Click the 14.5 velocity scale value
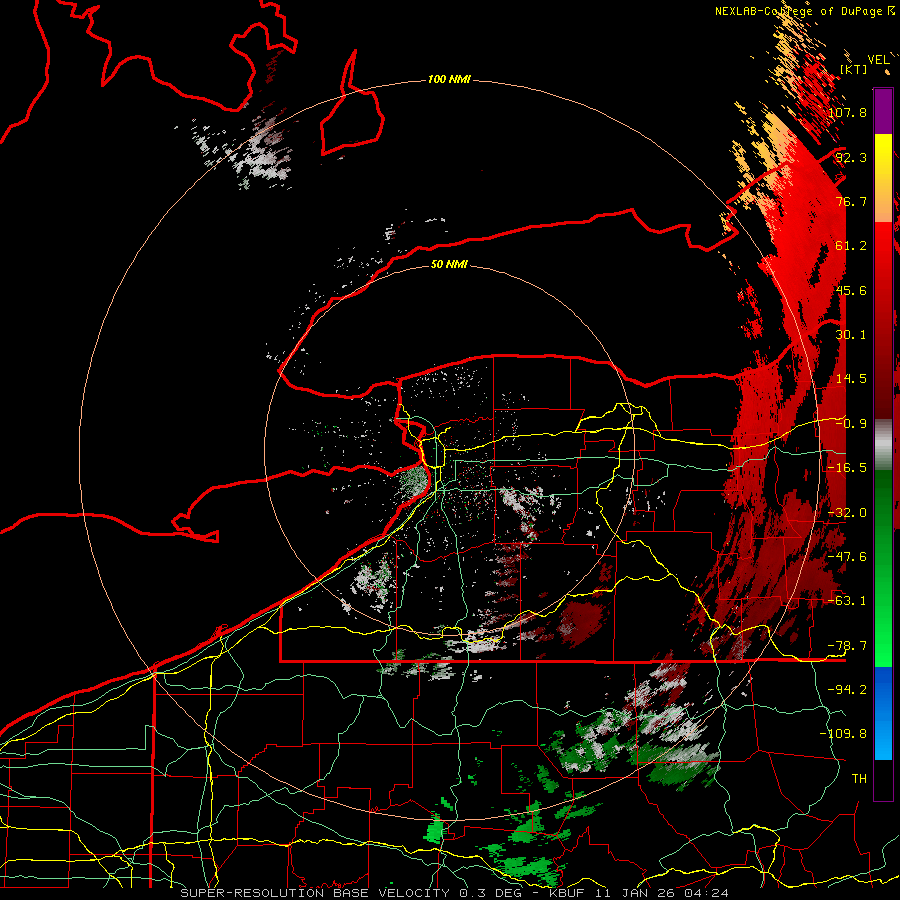 tap(851, 379)
